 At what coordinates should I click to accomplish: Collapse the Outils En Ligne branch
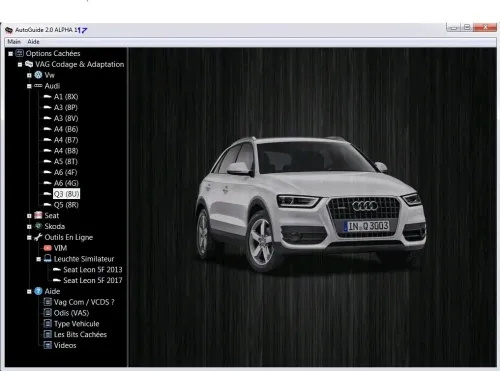pos(29,238)
